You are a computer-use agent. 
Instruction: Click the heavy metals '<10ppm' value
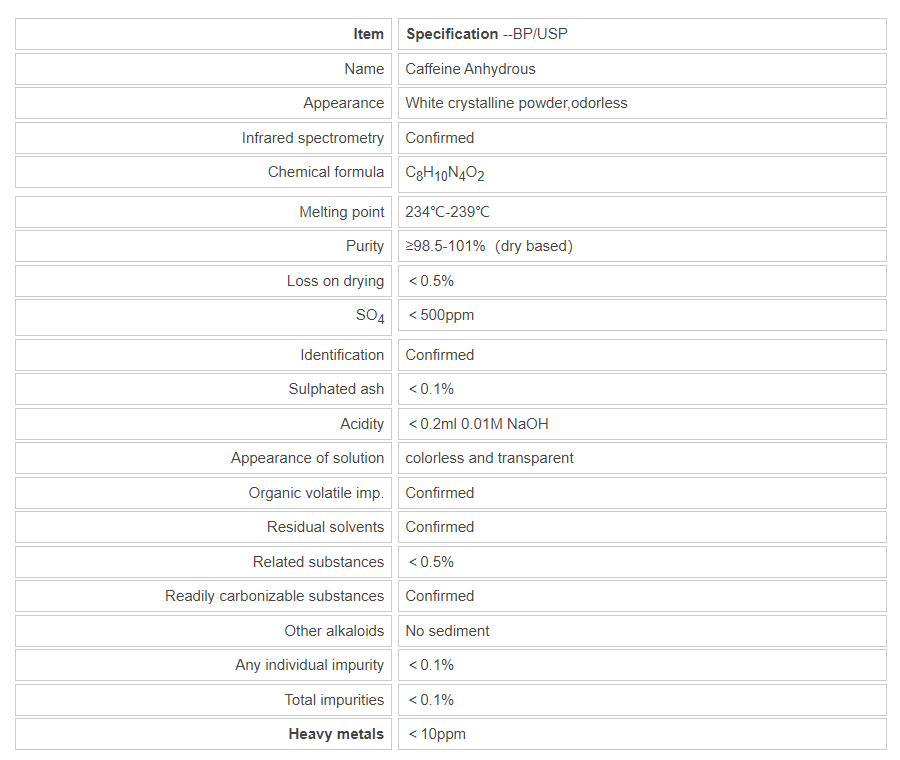pos(437,734)
